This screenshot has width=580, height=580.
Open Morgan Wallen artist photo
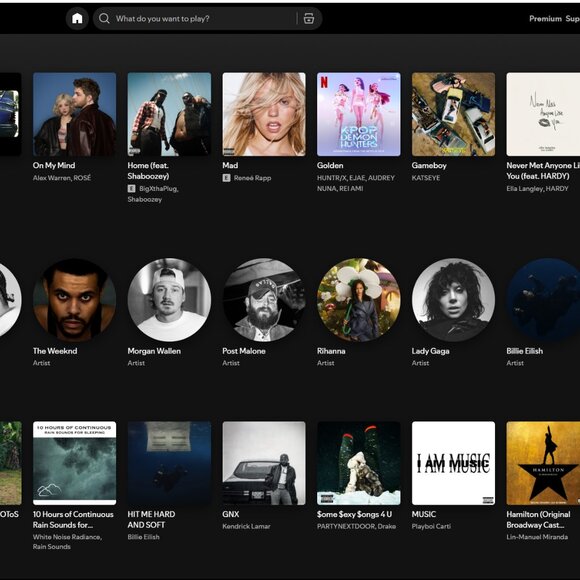(x=169, y=300)
